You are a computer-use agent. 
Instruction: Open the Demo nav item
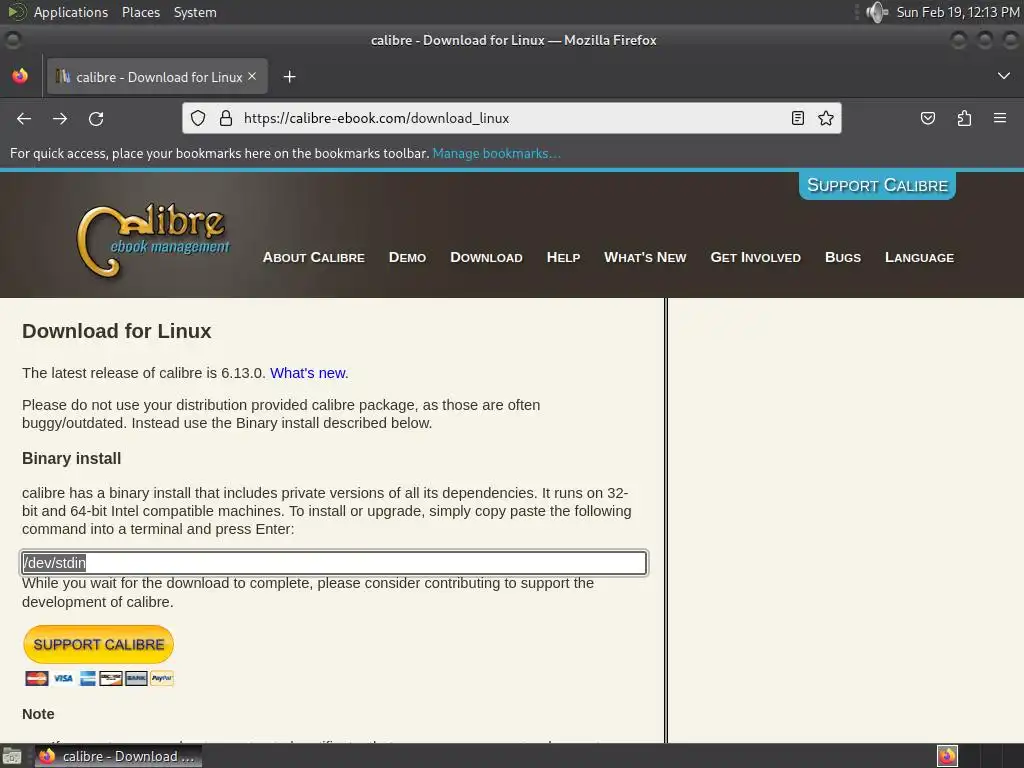click(x=408, y=257)
